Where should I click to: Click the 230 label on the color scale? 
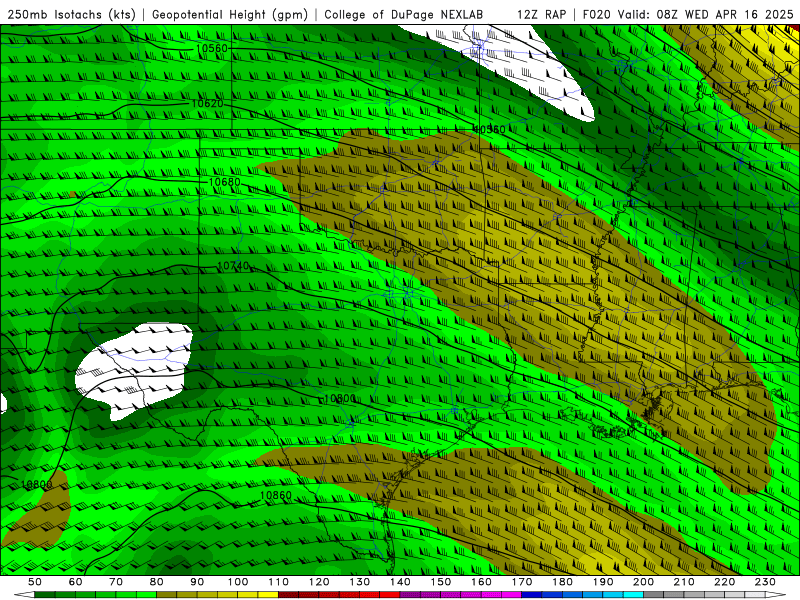[x=765, y=582]
